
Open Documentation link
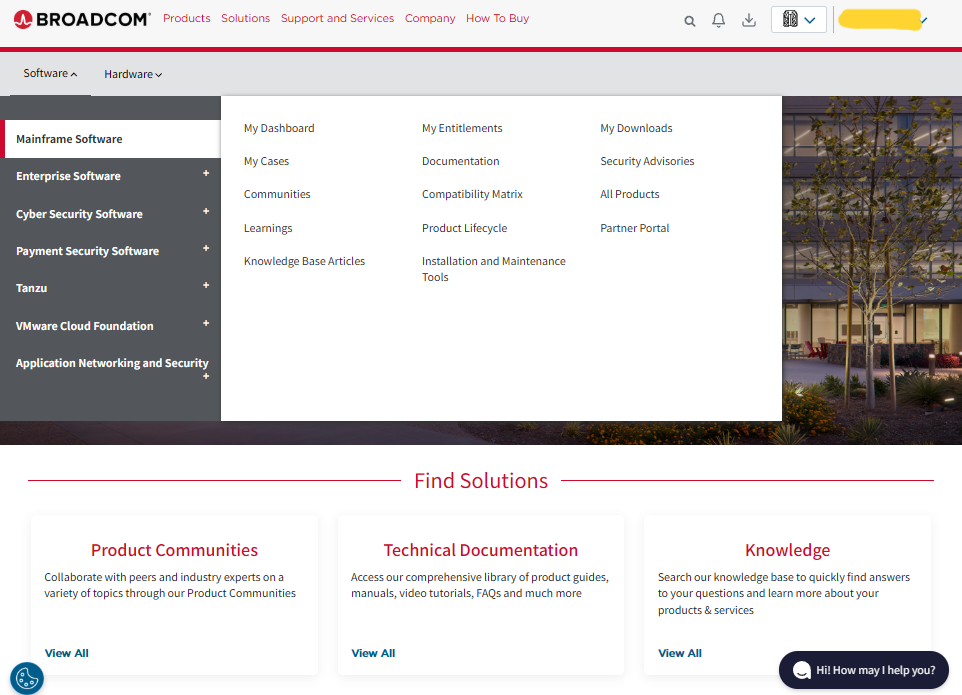coord(461,161)
